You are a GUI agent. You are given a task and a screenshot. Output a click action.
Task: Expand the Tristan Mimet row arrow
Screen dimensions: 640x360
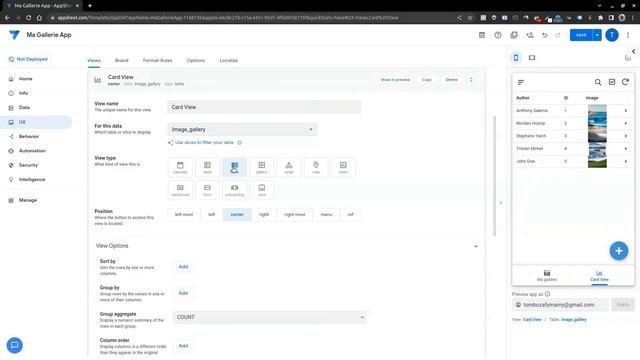[625, 149]
